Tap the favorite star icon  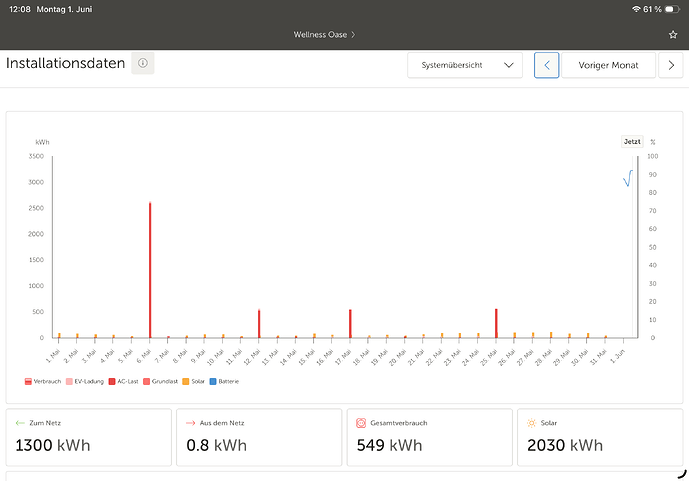coord(673,35)
